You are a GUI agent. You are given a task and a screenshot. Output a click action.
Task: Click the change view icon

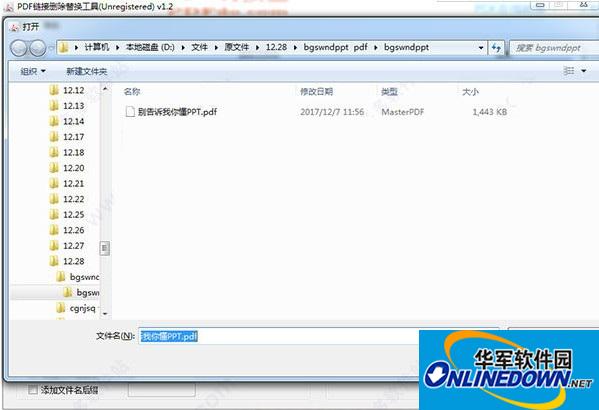[x=569, y=71]
